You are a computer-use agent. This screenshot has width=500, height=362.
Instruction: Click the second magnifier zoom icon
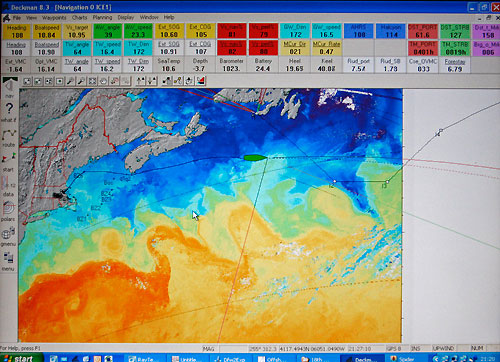tap(82, 81)
